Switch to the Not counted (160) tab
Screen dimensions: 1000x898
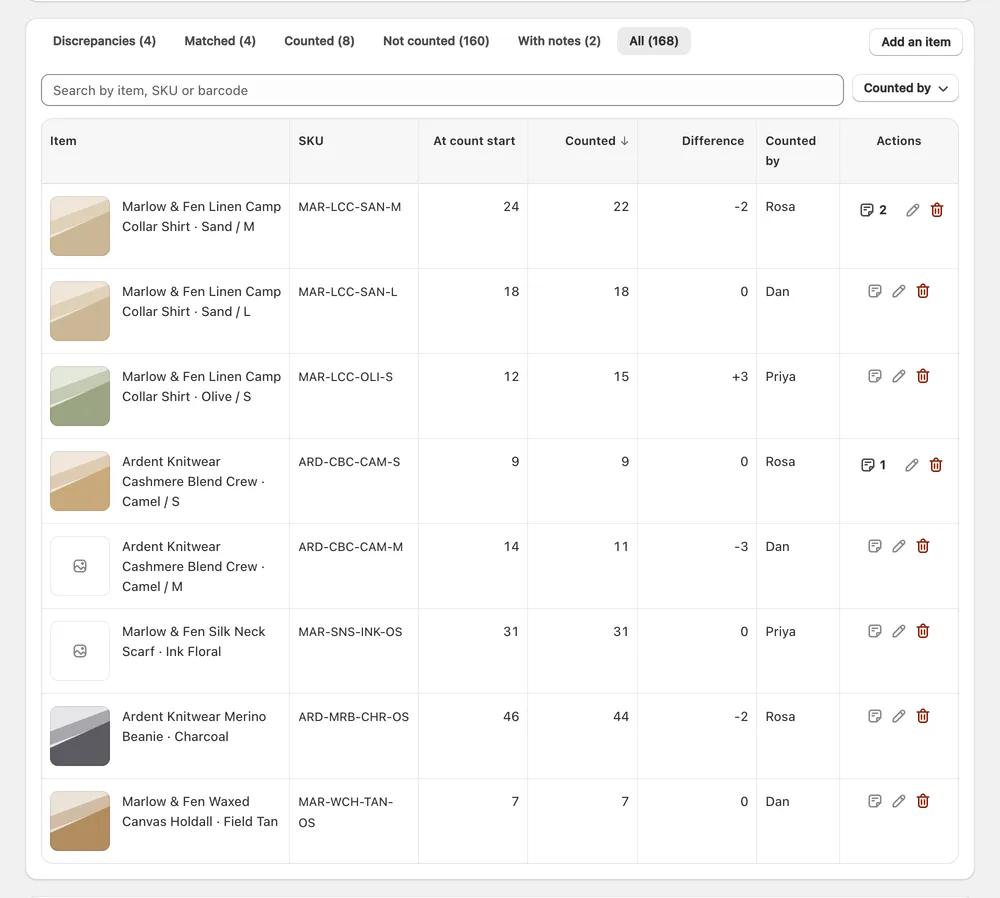(436, 41)
